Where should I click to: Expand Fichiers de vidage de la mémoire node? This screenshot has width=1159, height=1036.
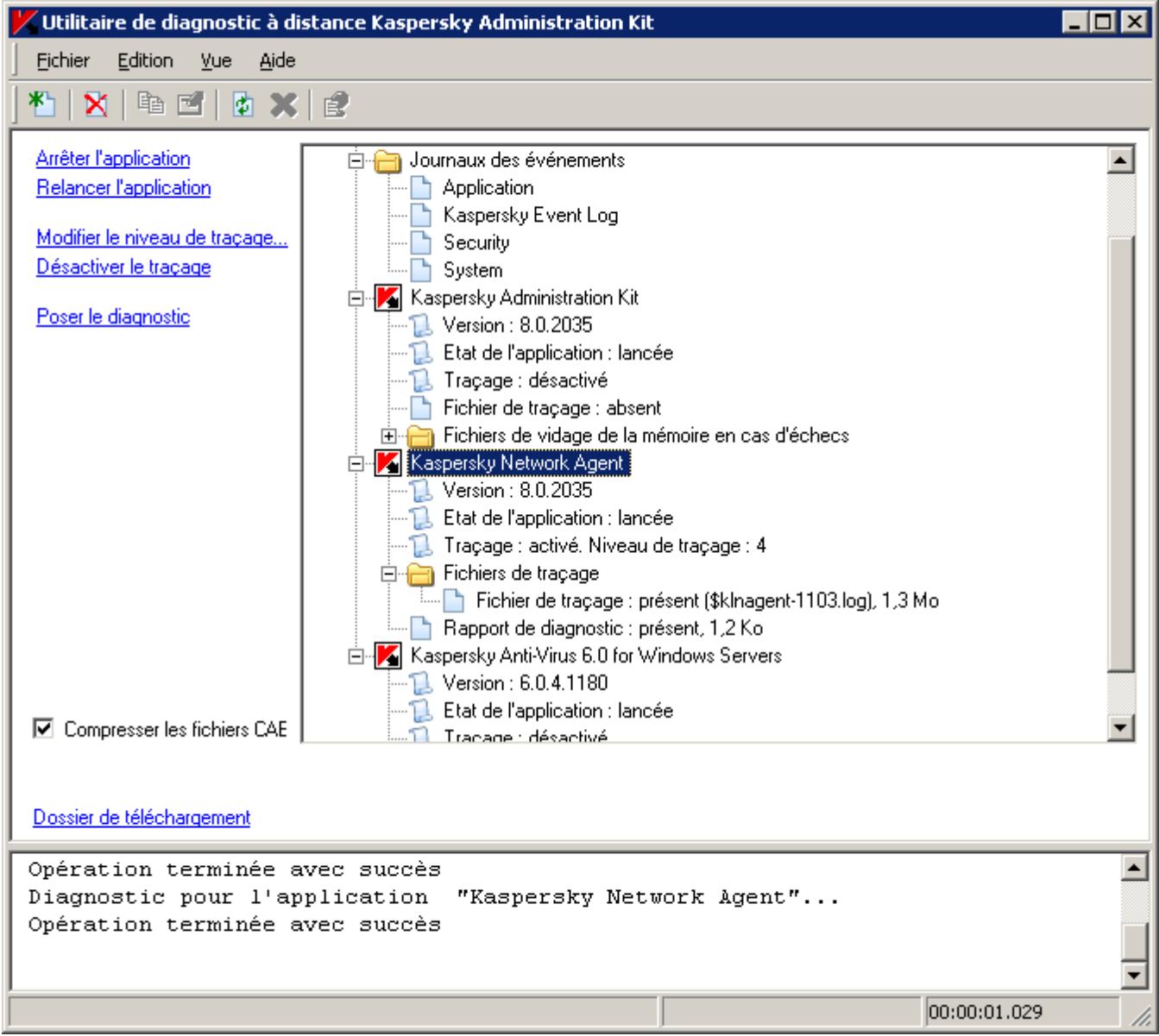tap(388, 436)
